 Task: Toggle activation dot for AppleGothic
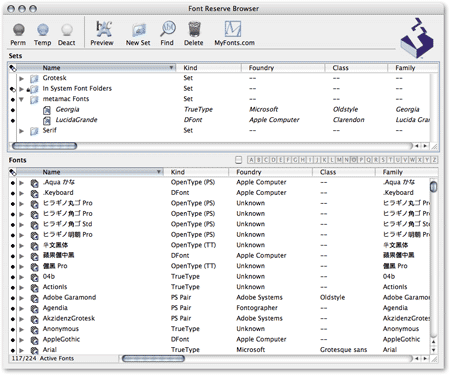tap(13, 340)
